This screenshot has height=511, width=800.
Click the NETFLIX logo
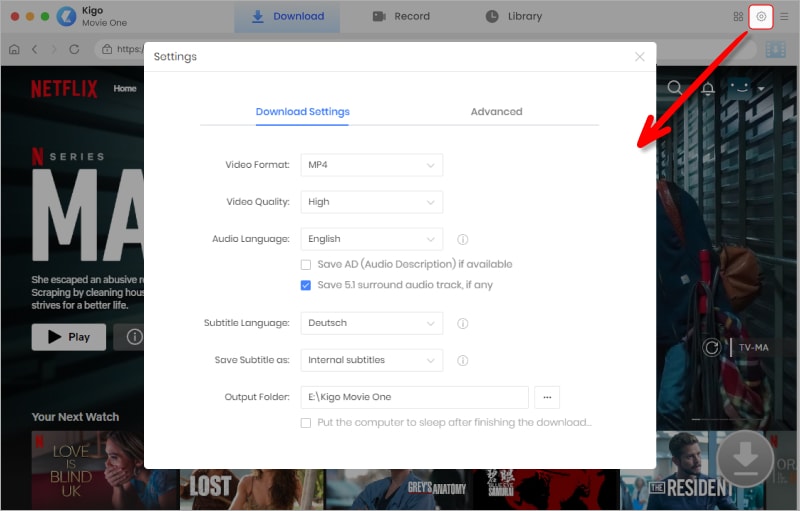[x=64, y=89]
